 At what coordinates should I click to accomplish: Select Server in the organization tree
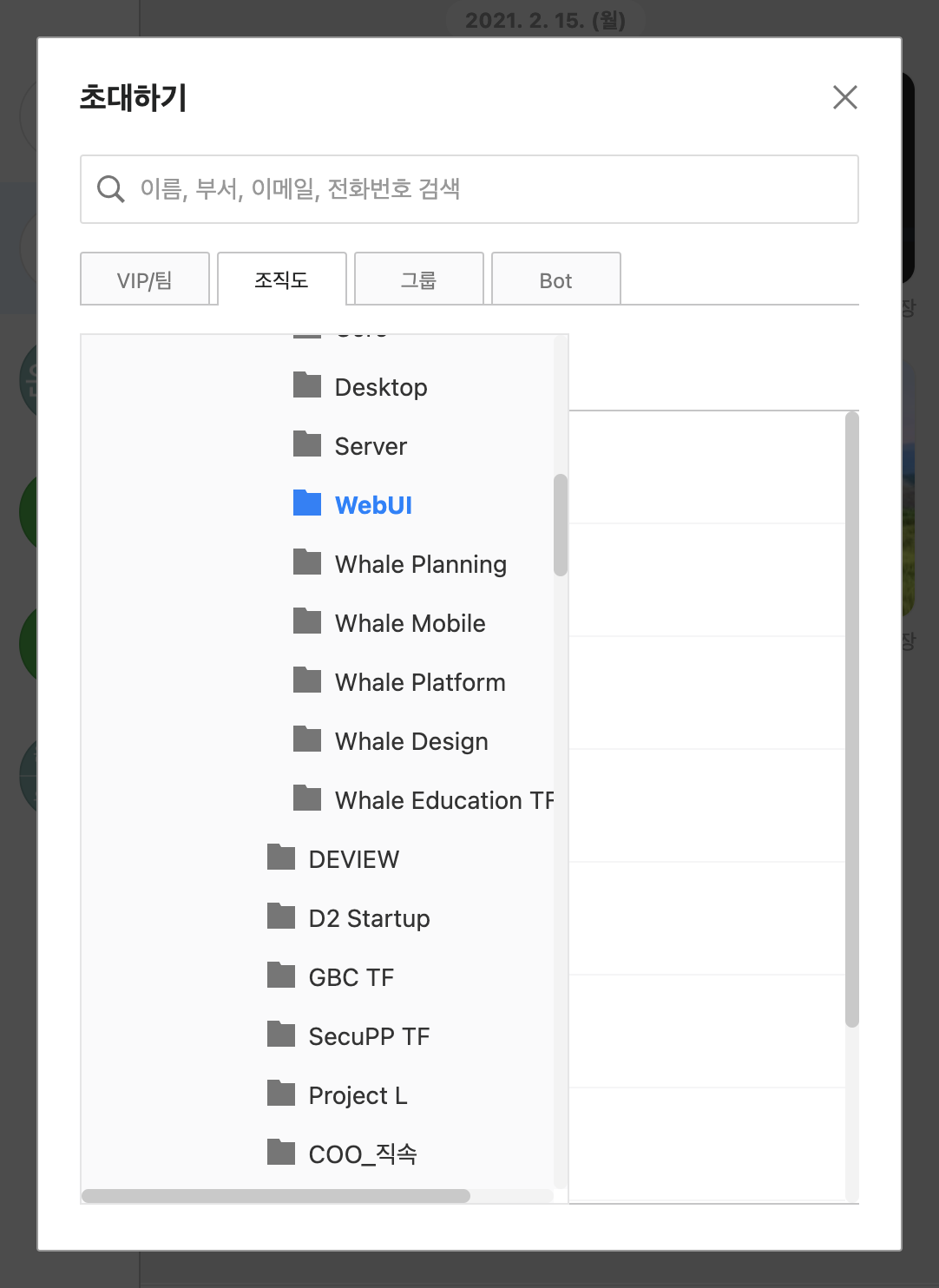click(371, 446)
